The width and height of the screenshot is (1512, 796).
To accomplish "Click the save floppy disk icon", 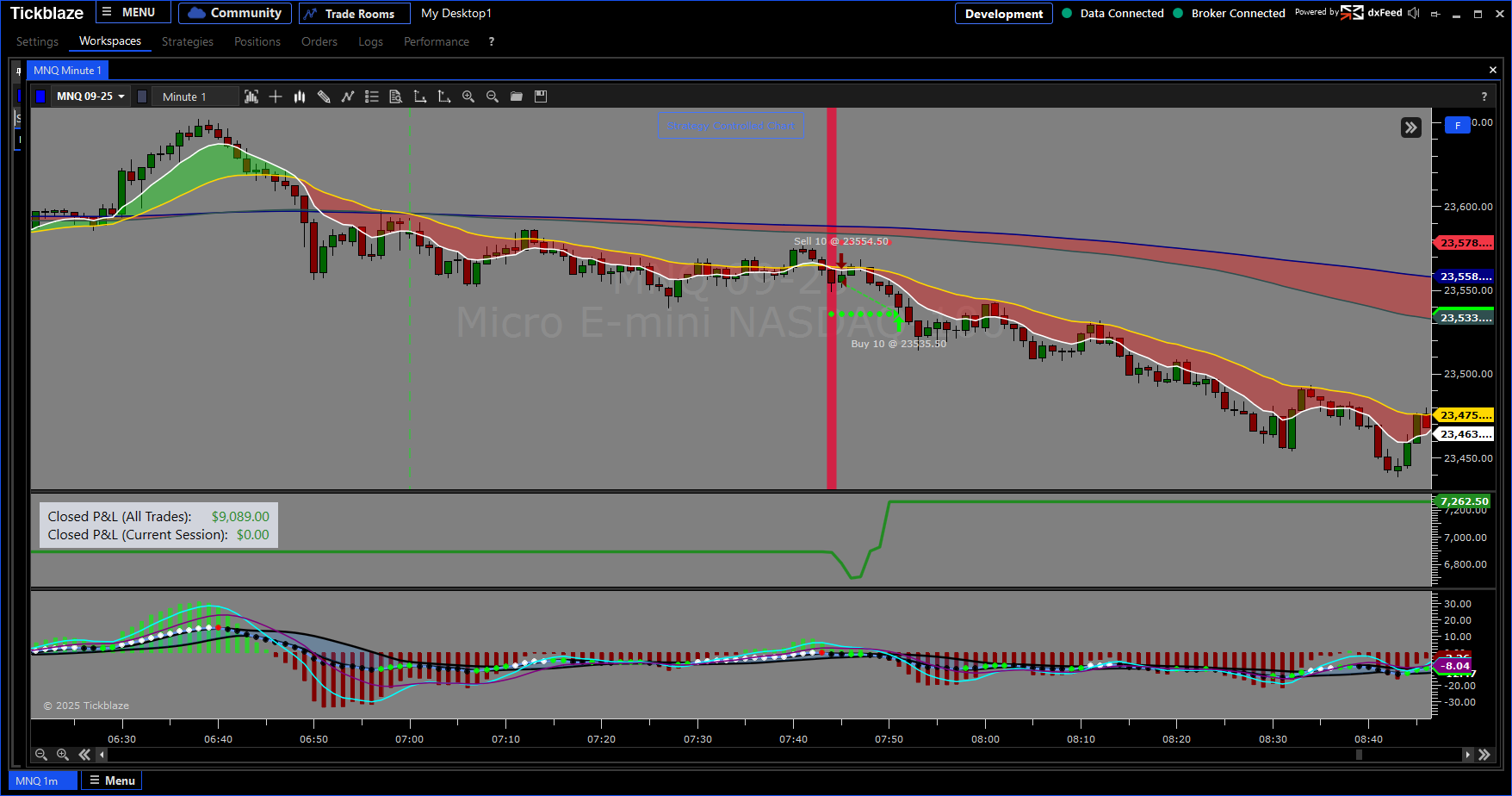I will (x=541, y=96).
